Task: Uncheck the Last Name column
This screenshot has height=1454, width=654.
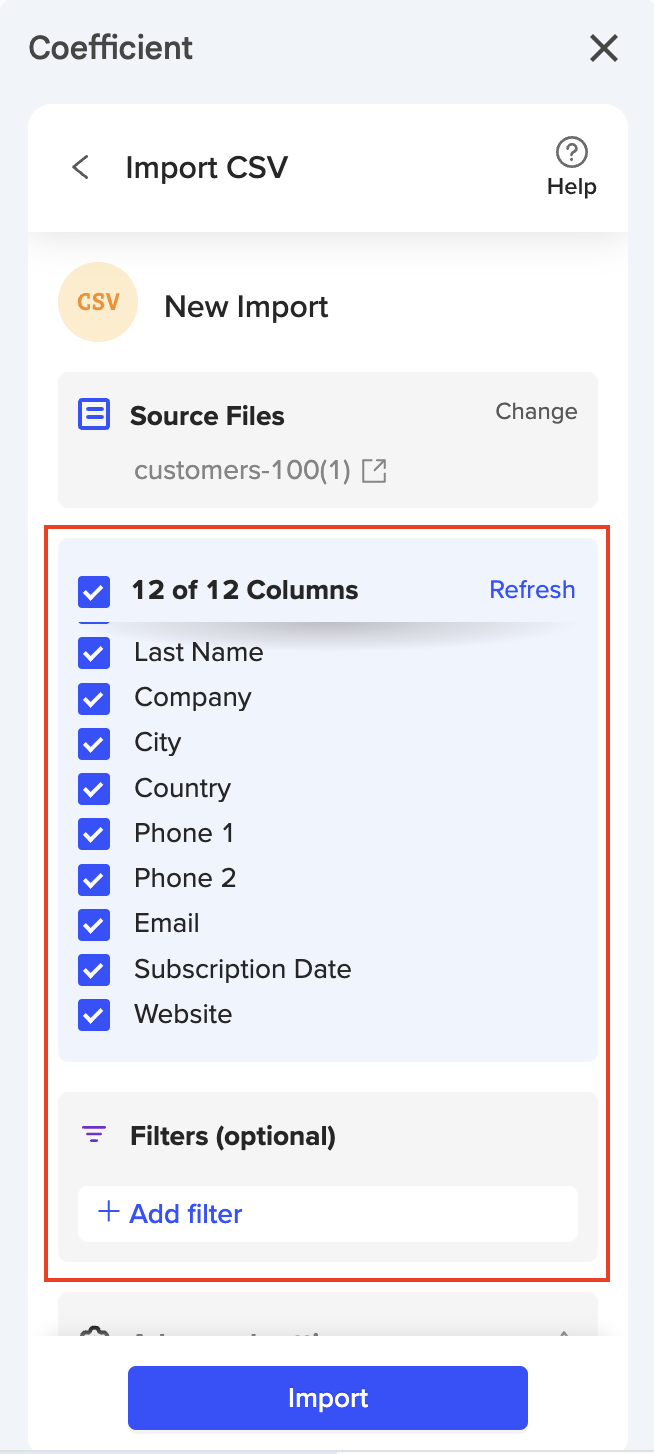Action: coord(93,653)
